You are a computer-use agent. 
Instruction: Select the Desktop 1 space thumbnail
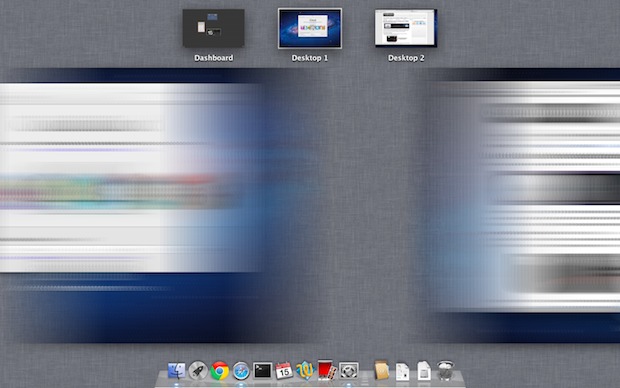310,28
